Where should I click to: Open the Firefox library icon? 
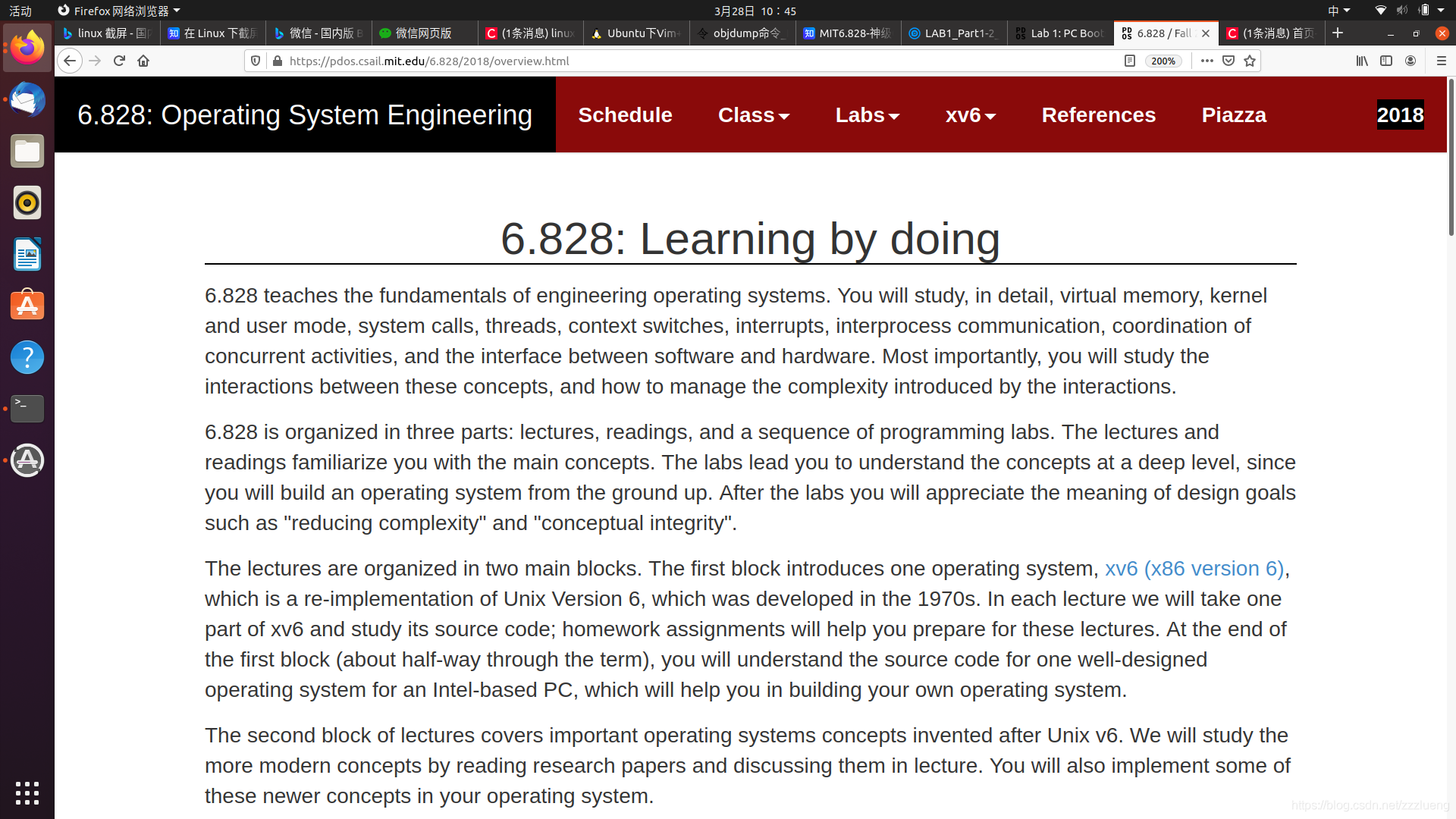[x=1362, y=61]
